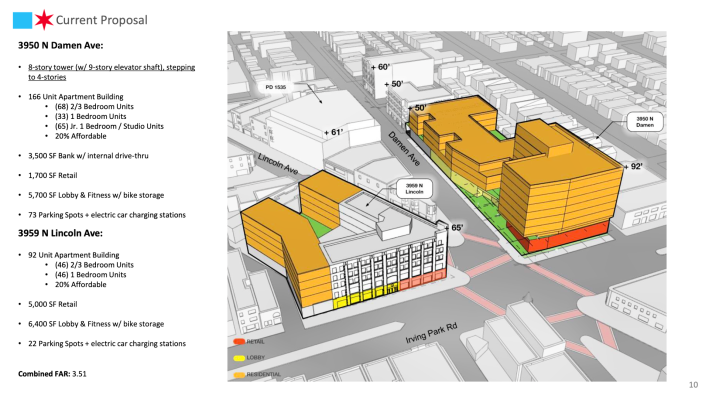Click the +65' height marker

(x=454, y=228)
